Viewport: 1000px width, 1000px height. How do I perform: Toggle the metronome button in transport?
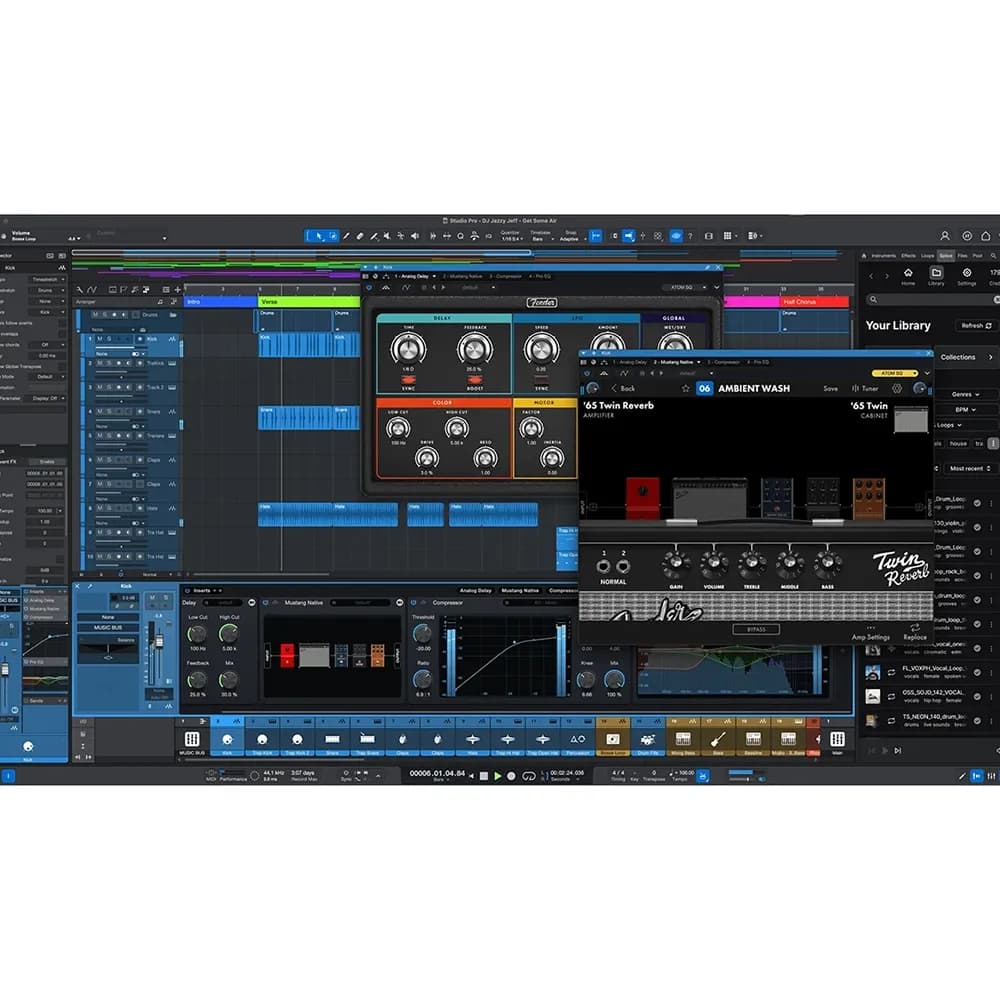pyautogui.click(x=702, y=776)
